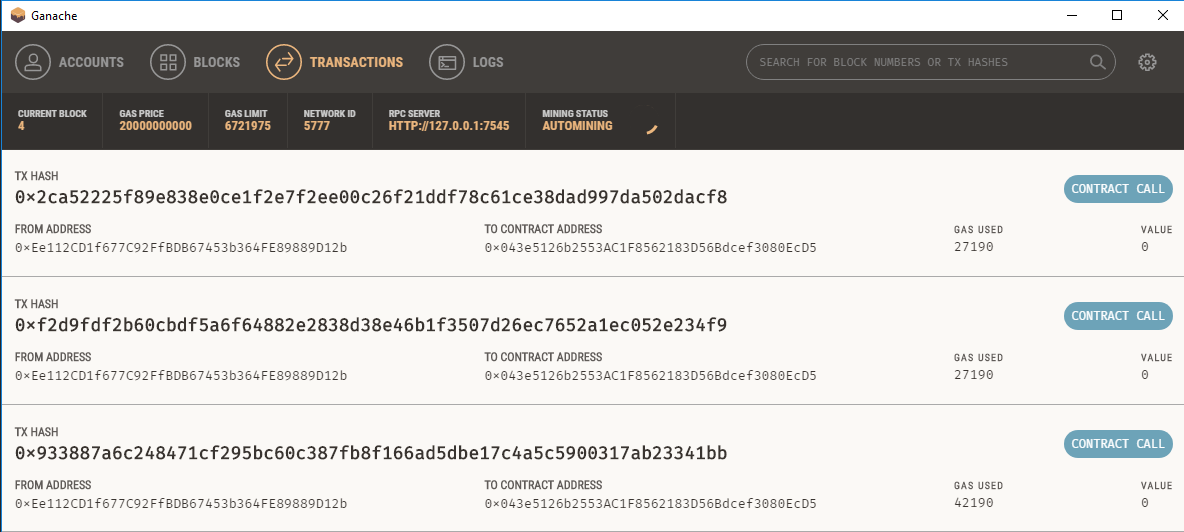
Task: Click from address in 0xf2d9 transaction row
Action: coord(180,375)
